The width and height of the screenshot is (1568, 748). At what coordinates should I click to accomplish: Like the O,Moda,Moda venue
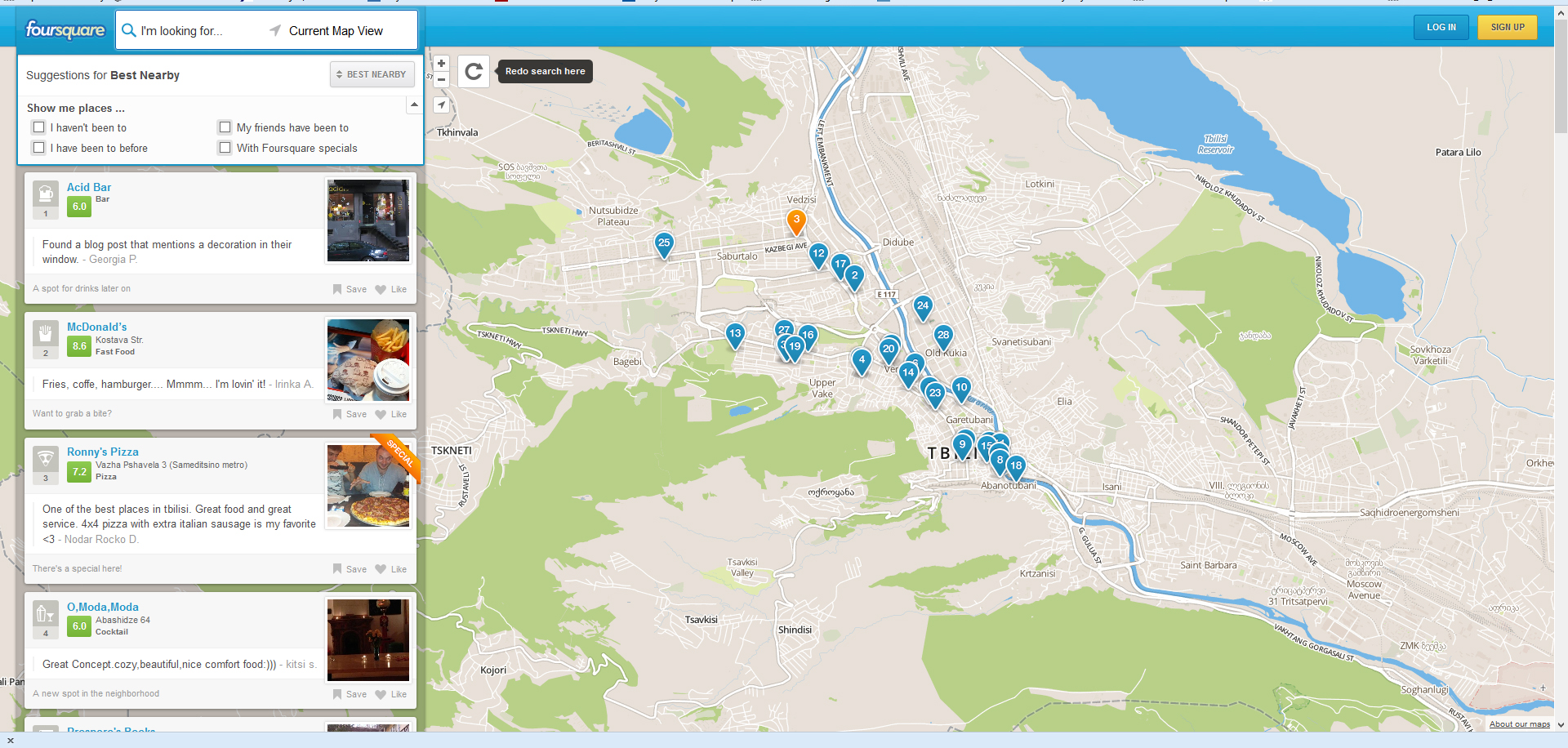pos(390,694)
